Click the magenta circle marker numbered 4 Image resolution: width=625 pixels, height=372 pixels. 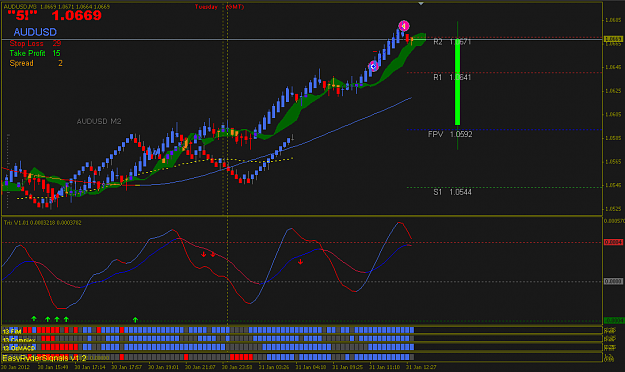tap(404, 26)
